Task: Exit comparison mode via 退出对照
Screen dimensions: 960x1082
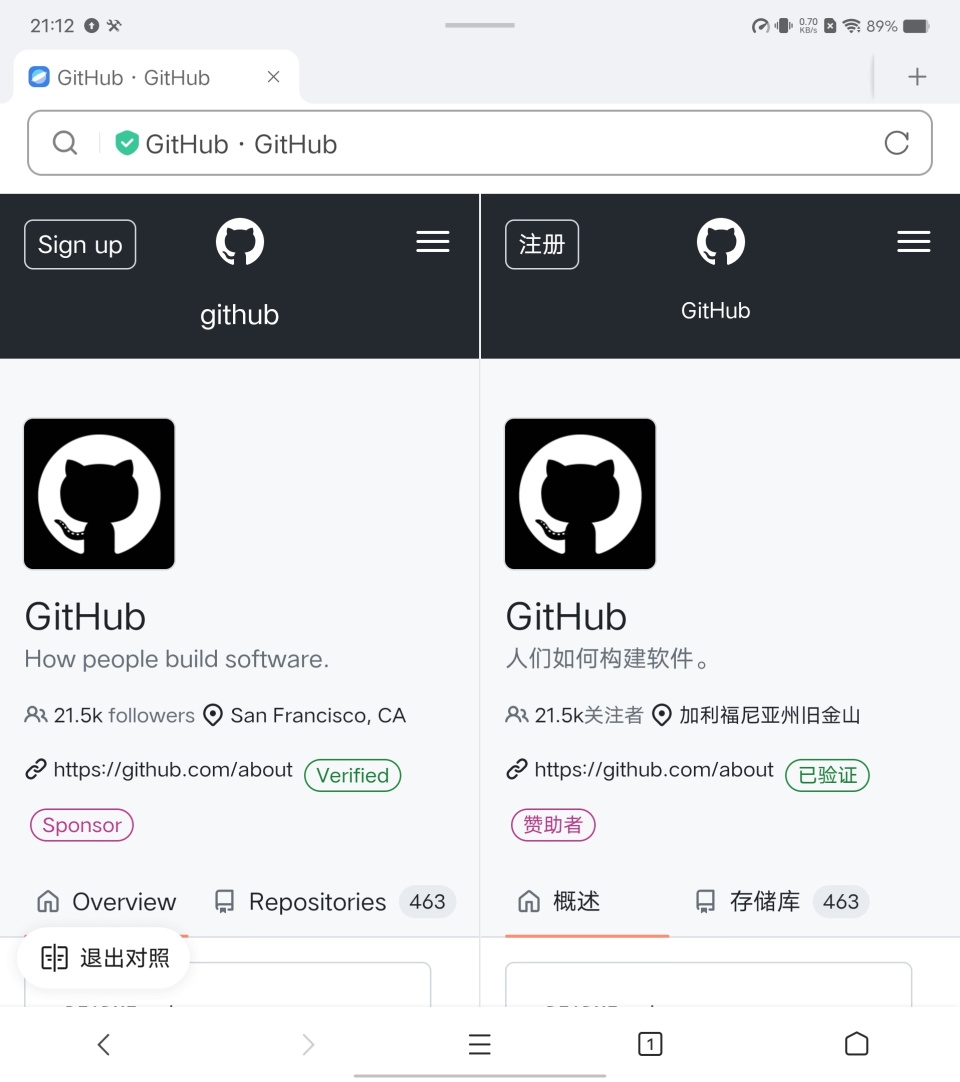Action: click(104, 958)
